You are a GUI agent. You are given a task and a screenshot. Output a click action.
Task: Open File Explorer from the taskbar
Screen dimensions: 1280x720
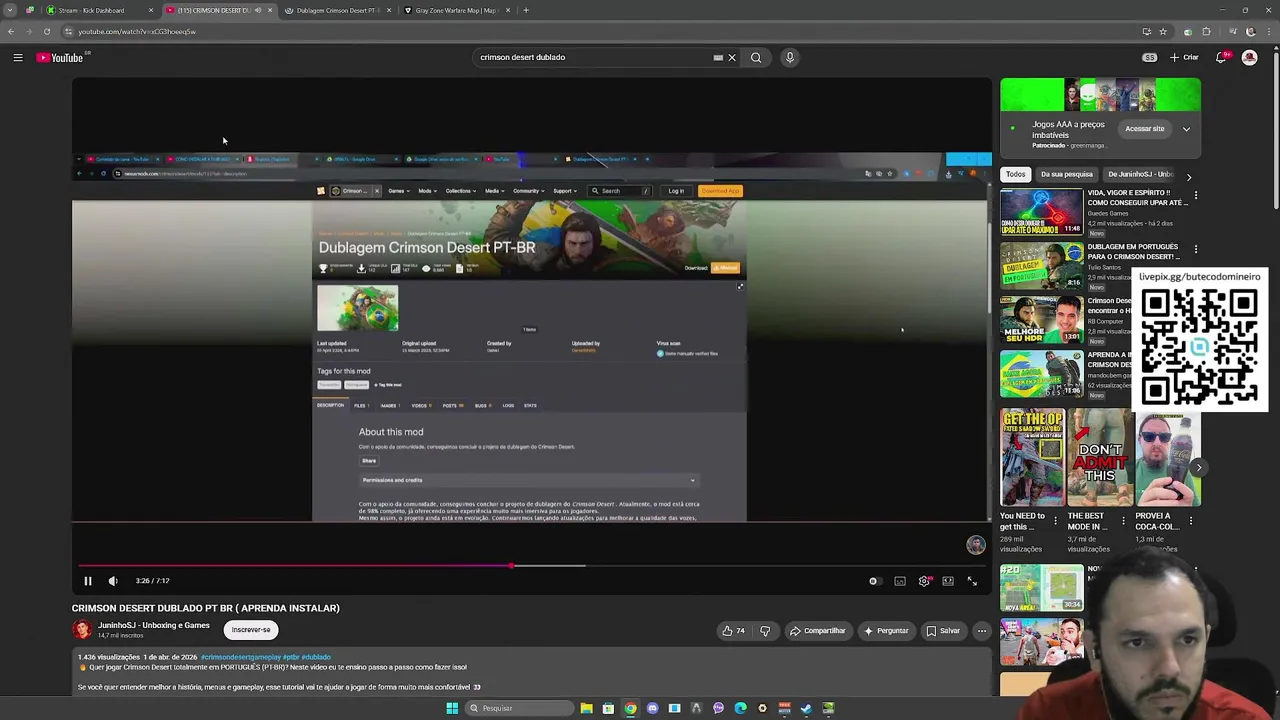coord(586,708)
